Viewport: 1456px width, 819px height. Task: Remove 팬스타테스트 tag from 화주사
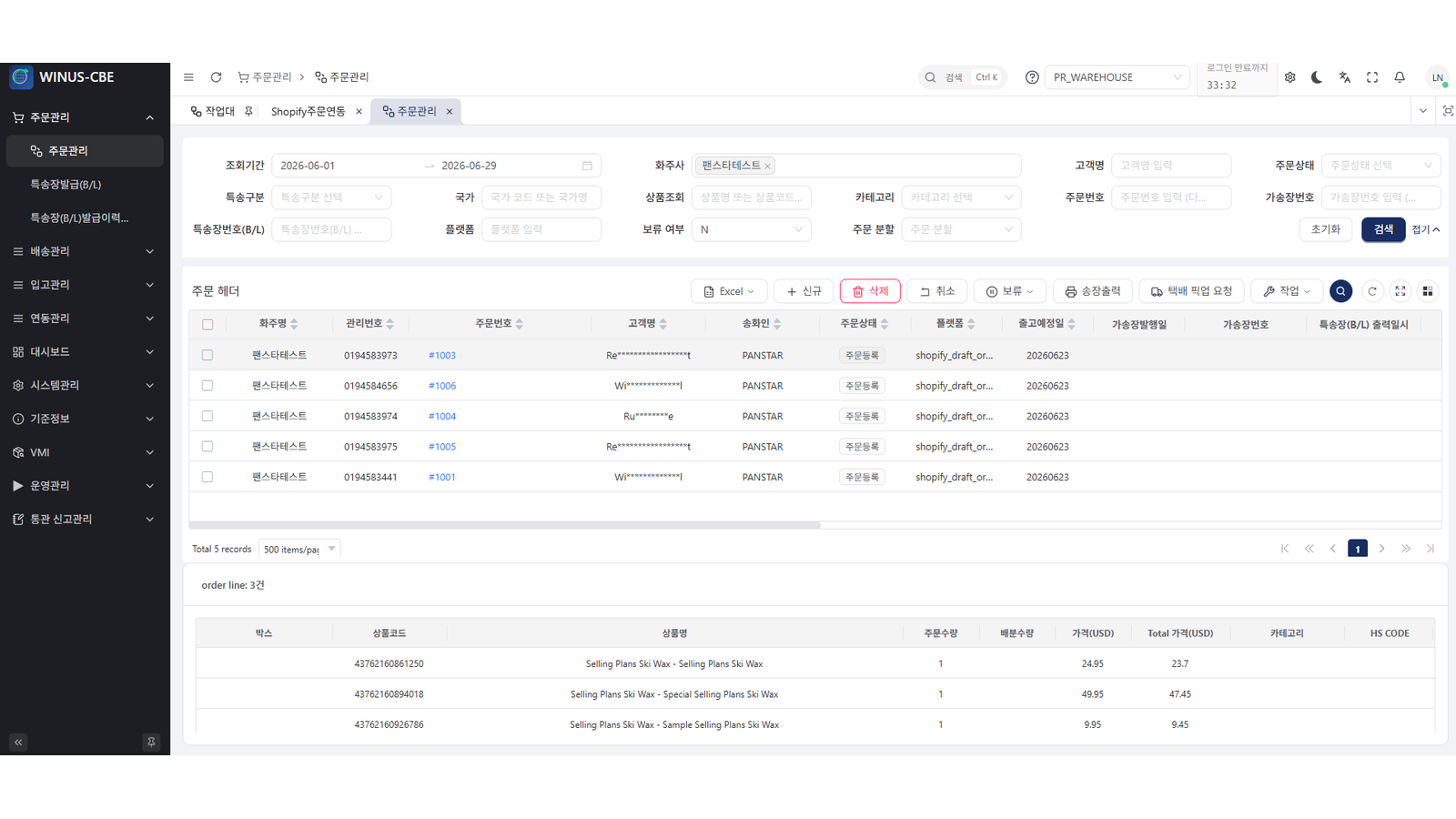(767, 166)
